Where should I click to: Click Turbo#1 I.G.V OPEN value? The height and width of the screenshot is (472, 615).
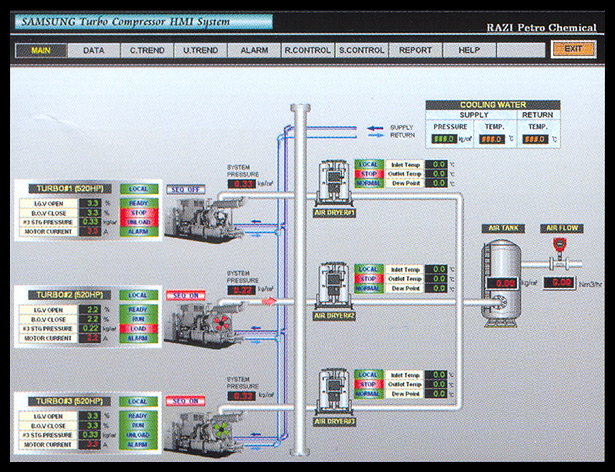coord(90,203)
